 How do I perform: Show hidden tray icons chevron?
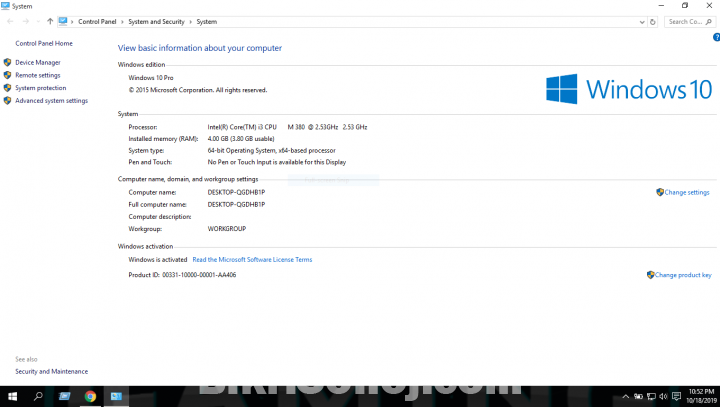click(625, 396)
